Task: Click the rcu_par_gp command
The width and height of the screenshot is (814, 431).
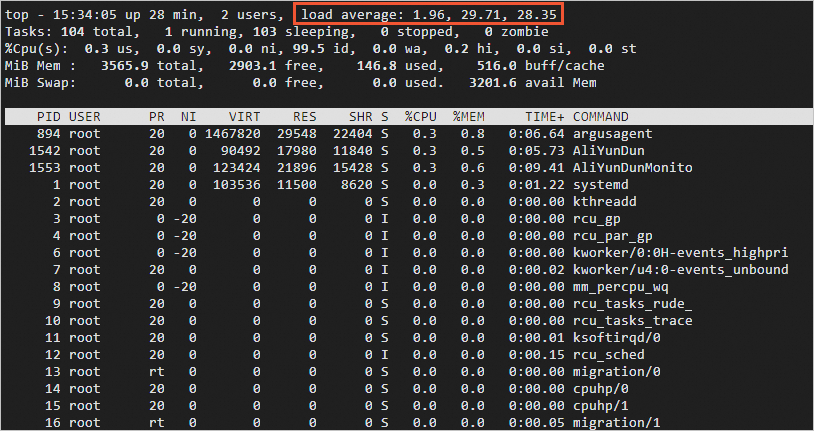Action: [x=613, y=236]
